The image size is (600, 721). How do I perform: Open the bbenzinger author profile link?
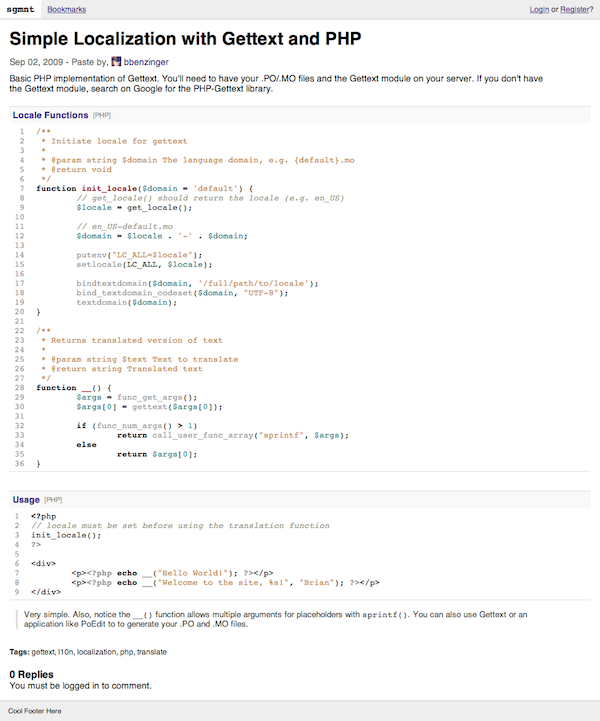coord(146,62)
